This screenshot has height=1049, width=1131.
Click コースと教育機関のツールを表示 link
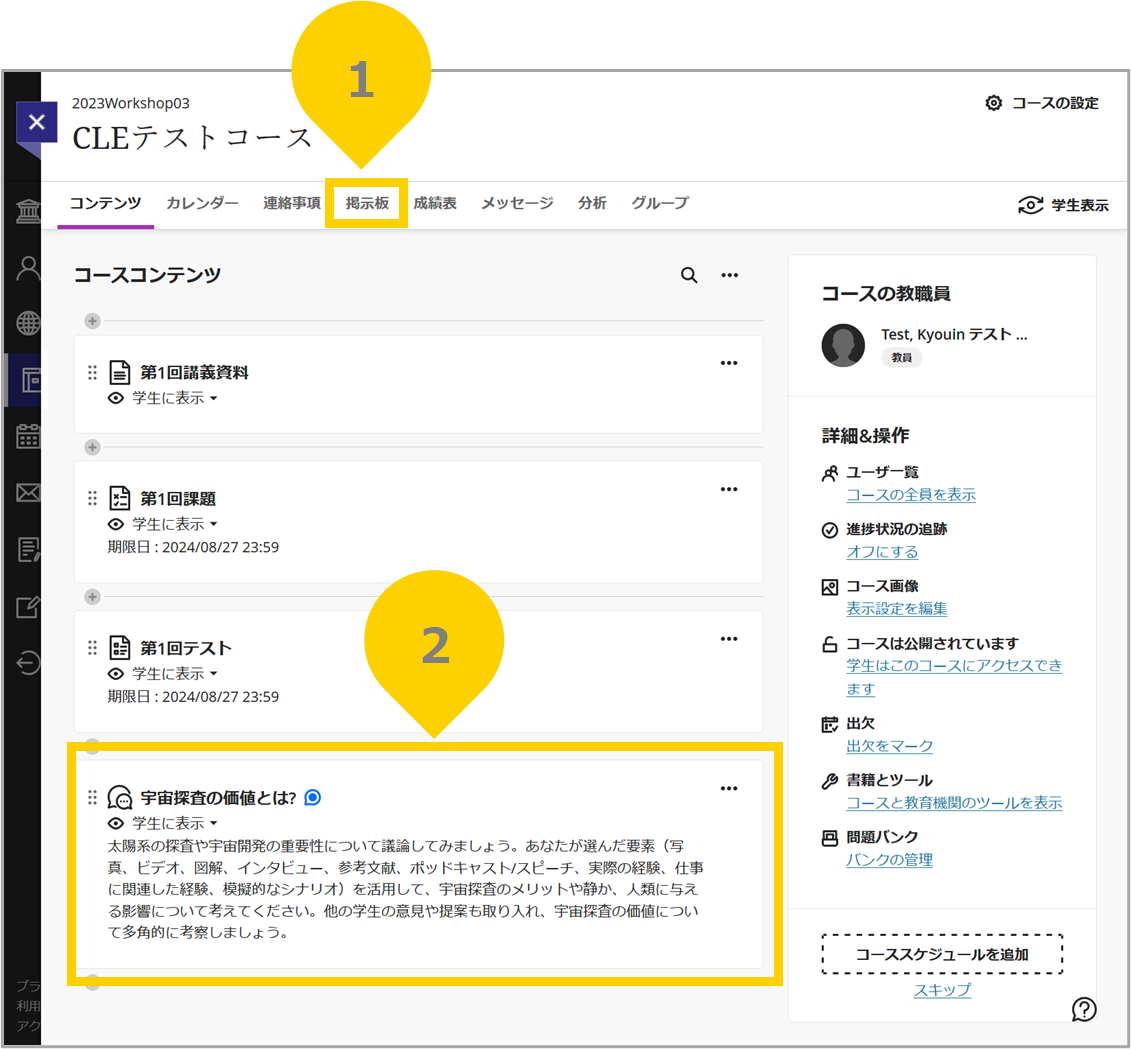pyautogui.click(x=954, y=803)
